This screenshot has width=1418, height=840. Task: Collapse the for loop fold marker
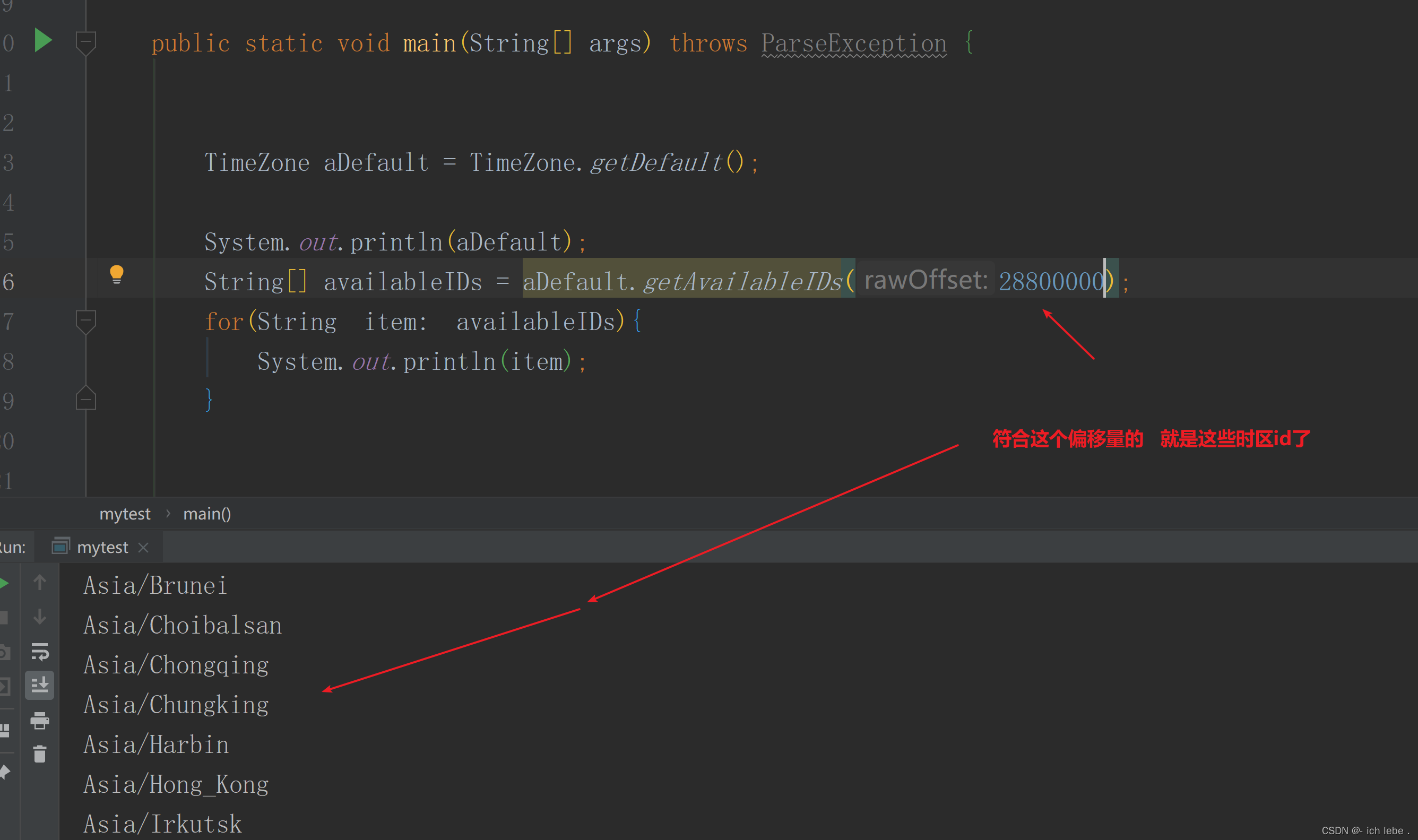(85, 321)
